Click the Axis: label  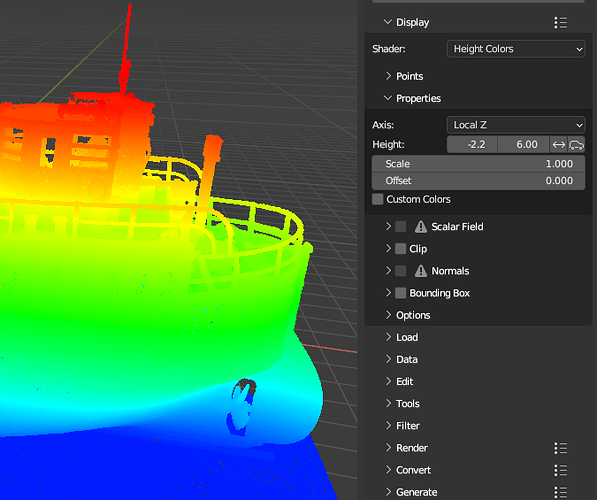(x=383, y=125)
